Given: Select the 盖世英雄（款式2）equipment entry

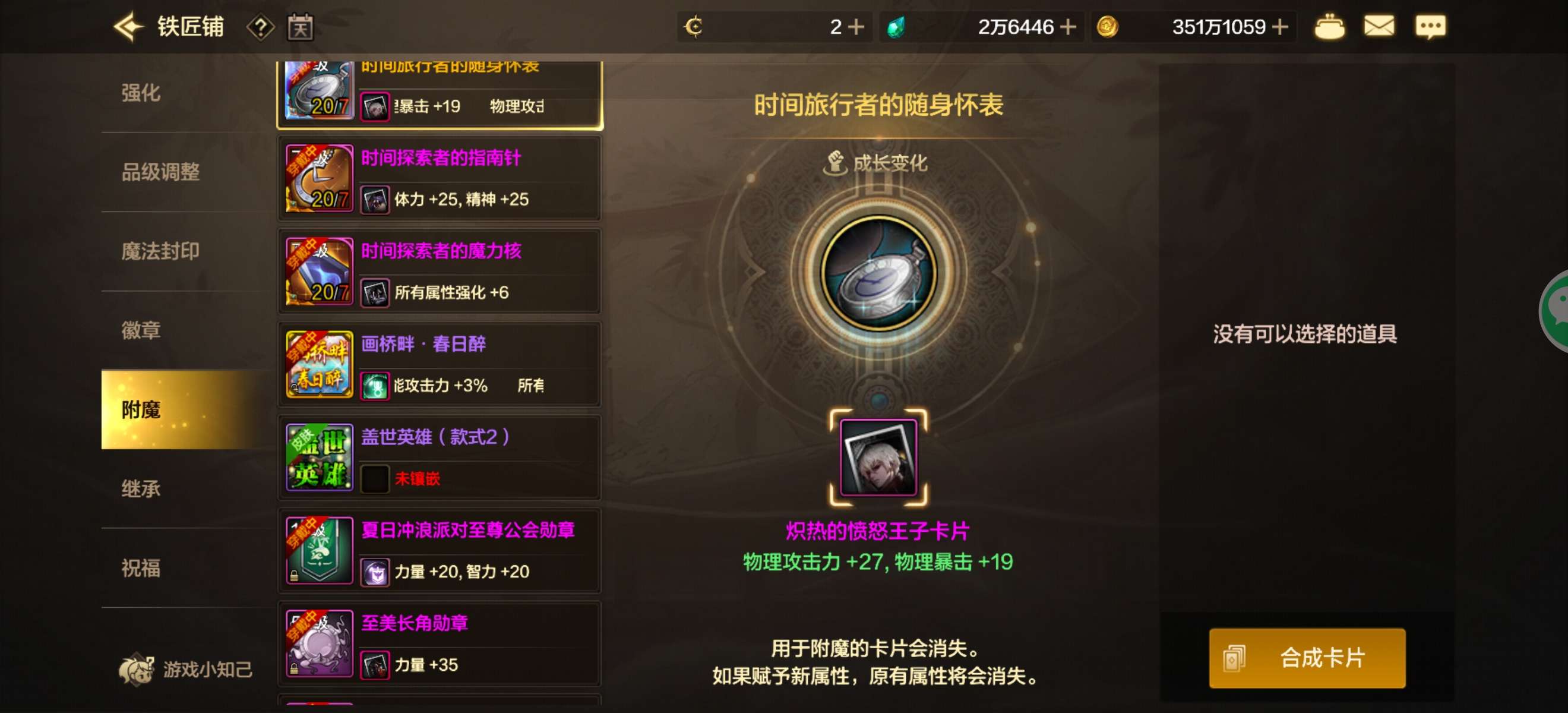Looking at the screenshot, I should (x=440, y=458).
